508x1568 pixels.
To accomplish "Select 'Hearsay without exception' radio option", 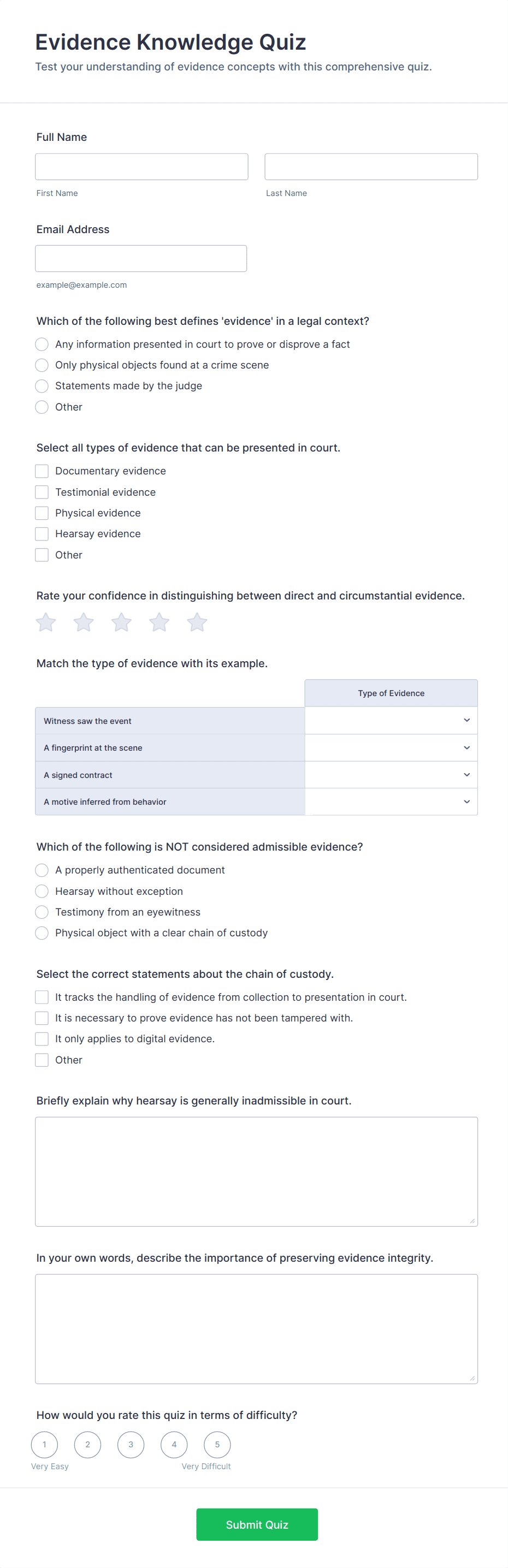I will coord(42,891).
